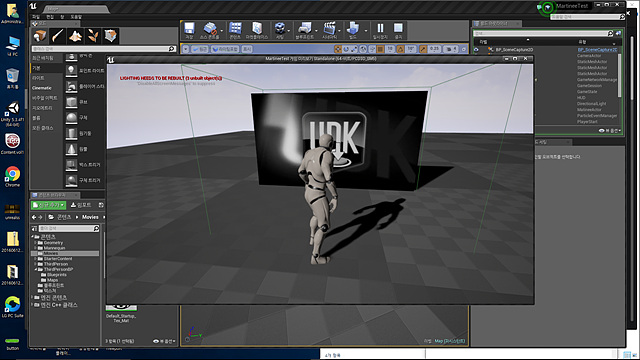Select the Geometry Editing mode cube icon
This screenshot has width=640, height=360.
click(111, 36)
